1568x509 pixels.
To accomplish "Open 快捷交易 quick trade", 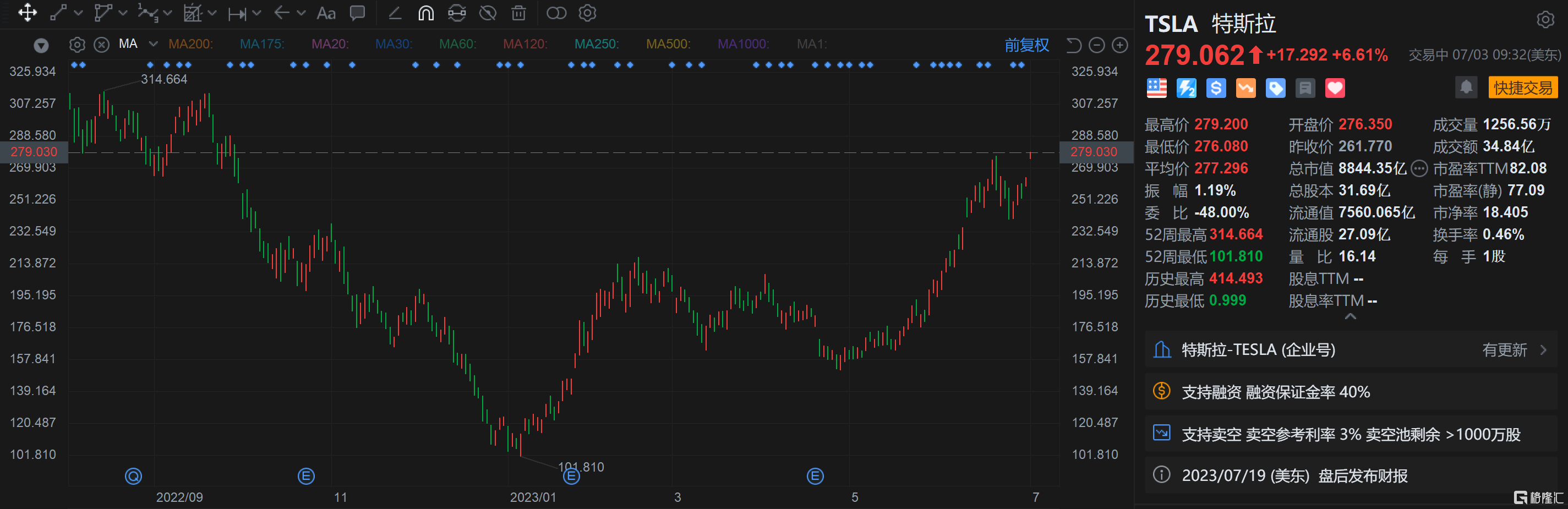I will point(1523,87).
